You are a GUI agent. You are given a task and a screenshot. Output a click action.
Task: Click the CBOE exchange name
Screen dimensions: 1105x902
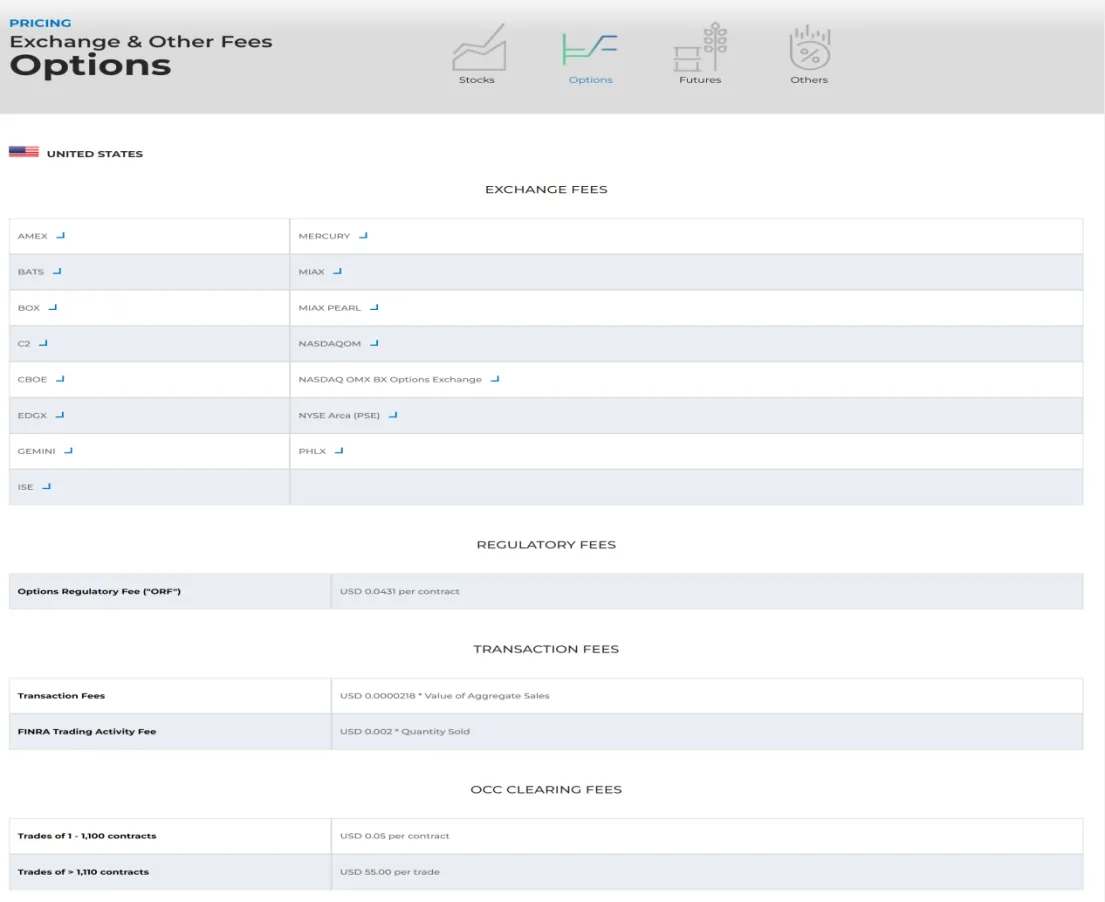[x=32, y=379]
